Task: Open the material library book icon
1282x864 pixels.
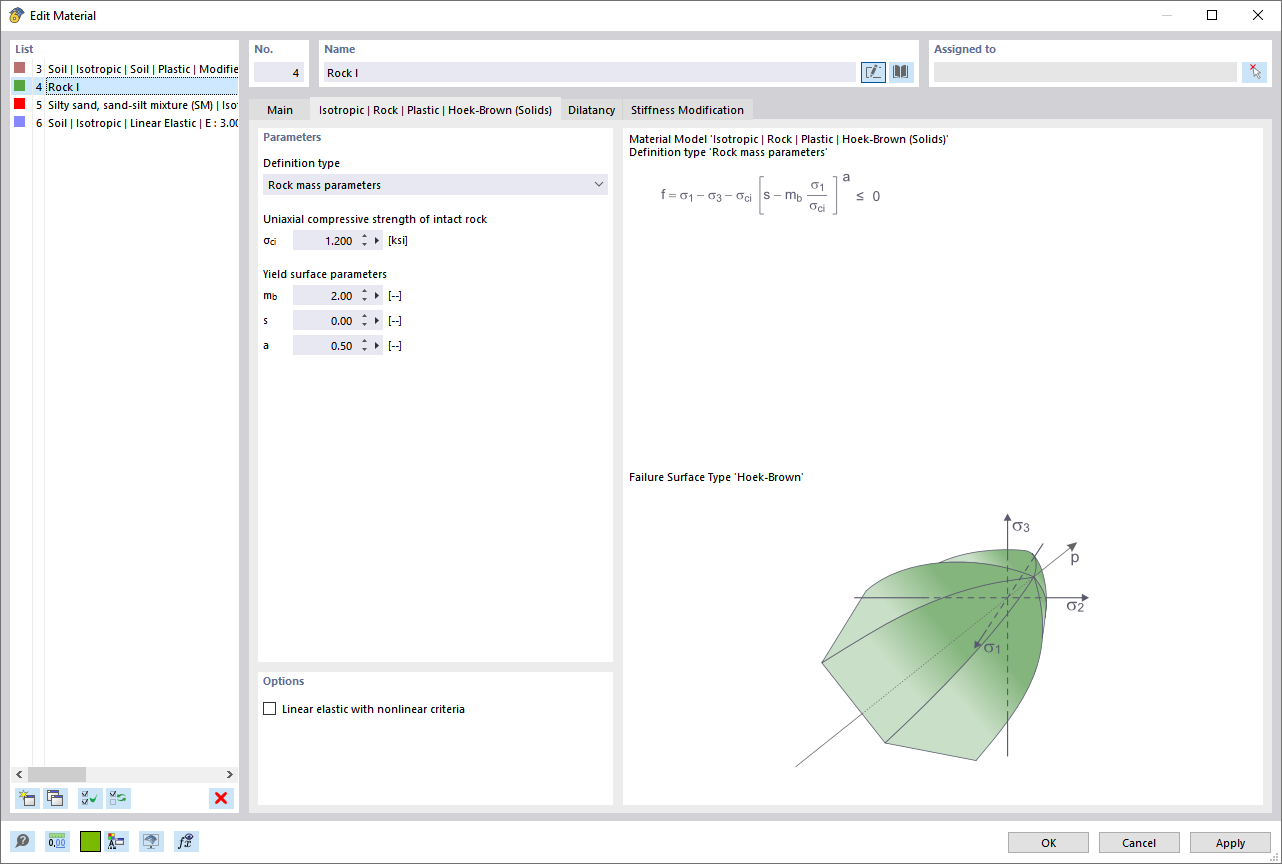Action: [x=900, y=72]
